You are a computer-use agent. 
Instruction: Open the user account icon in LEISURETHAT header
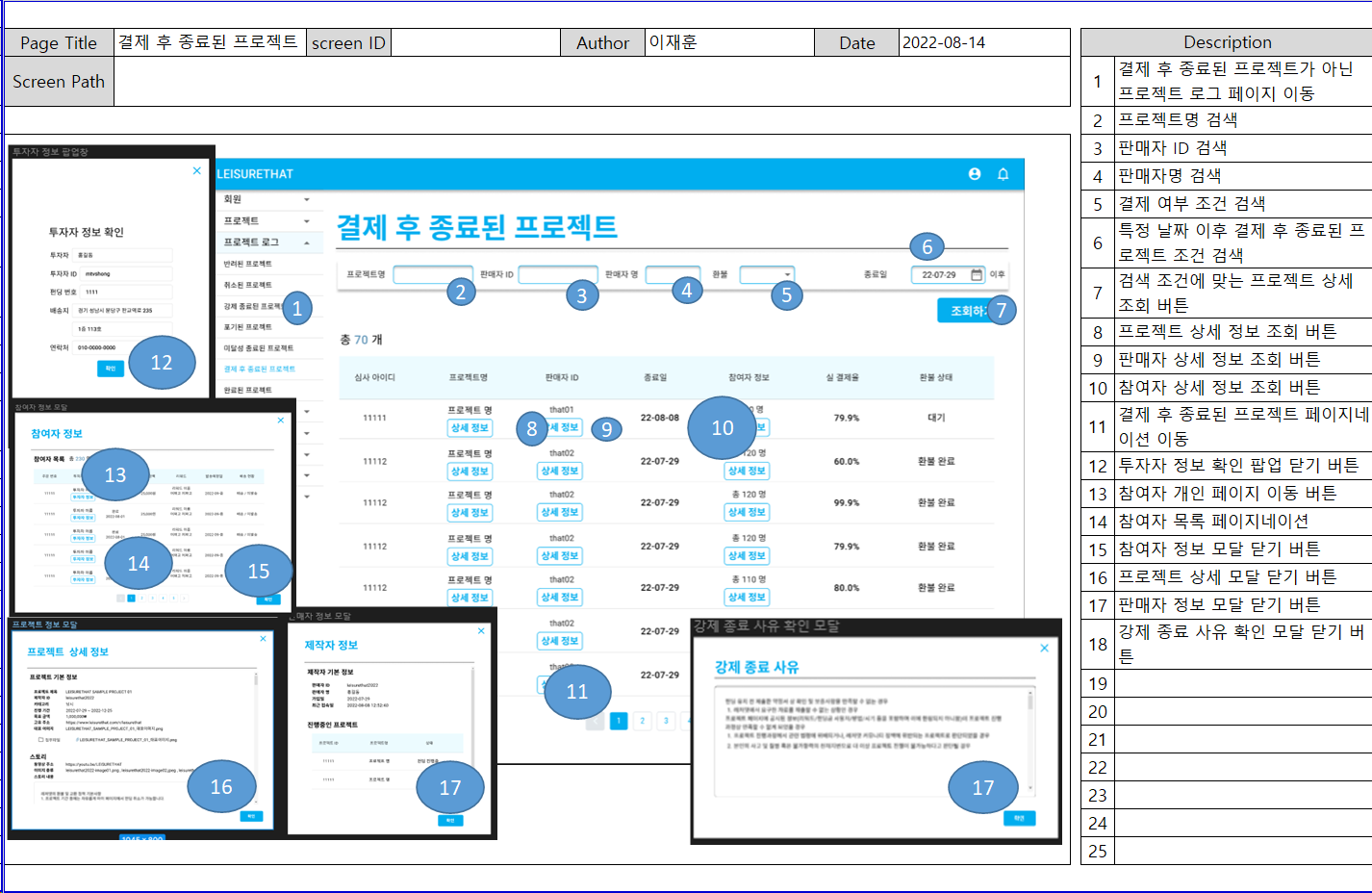point(975,174)
